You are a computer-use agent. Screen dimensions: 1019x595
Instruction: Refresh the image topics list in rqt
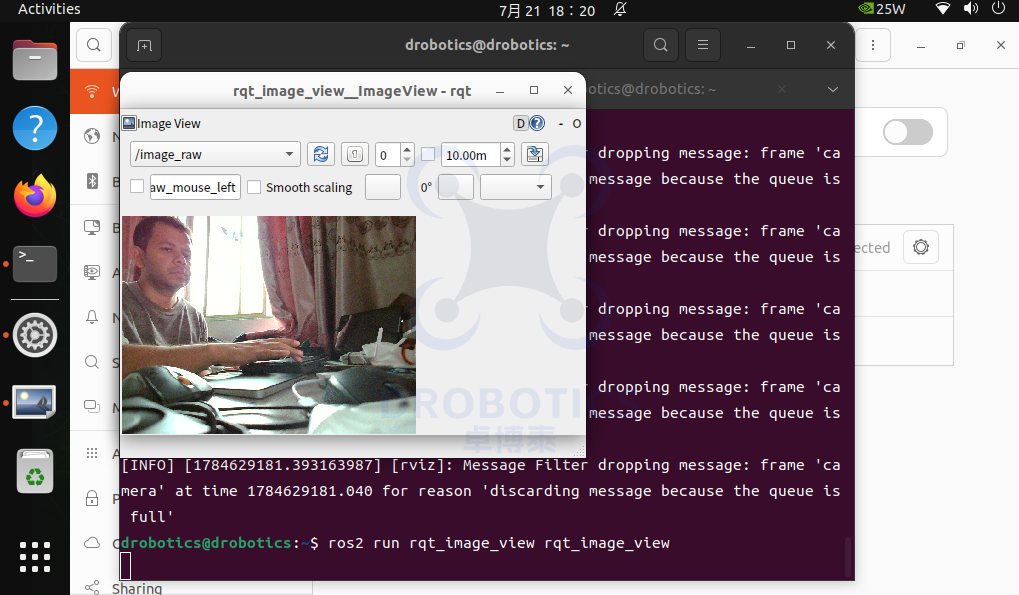point(320,155)
